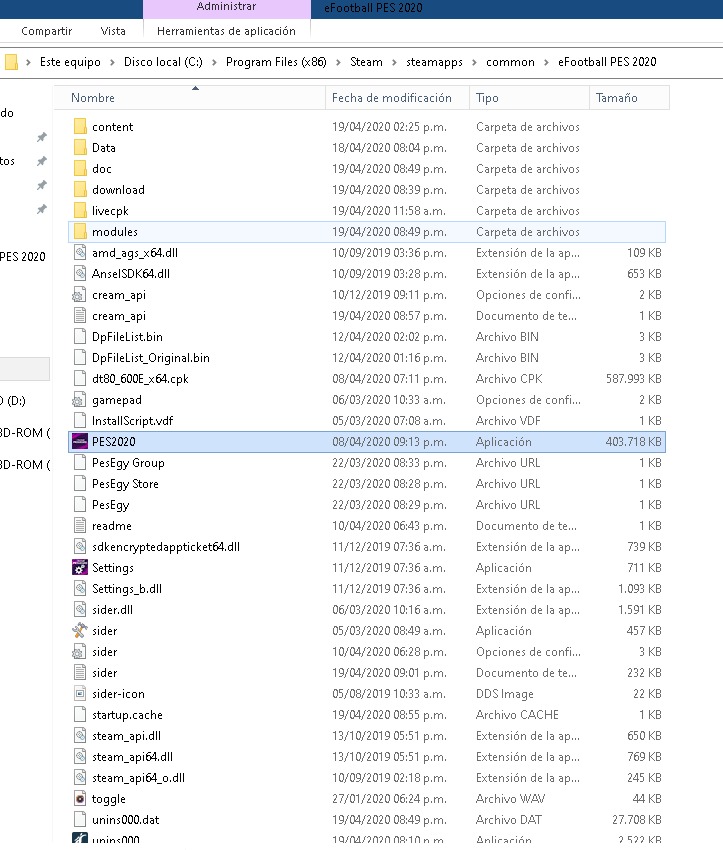Open the Vista ribbon tab

(x=113, y=31)
